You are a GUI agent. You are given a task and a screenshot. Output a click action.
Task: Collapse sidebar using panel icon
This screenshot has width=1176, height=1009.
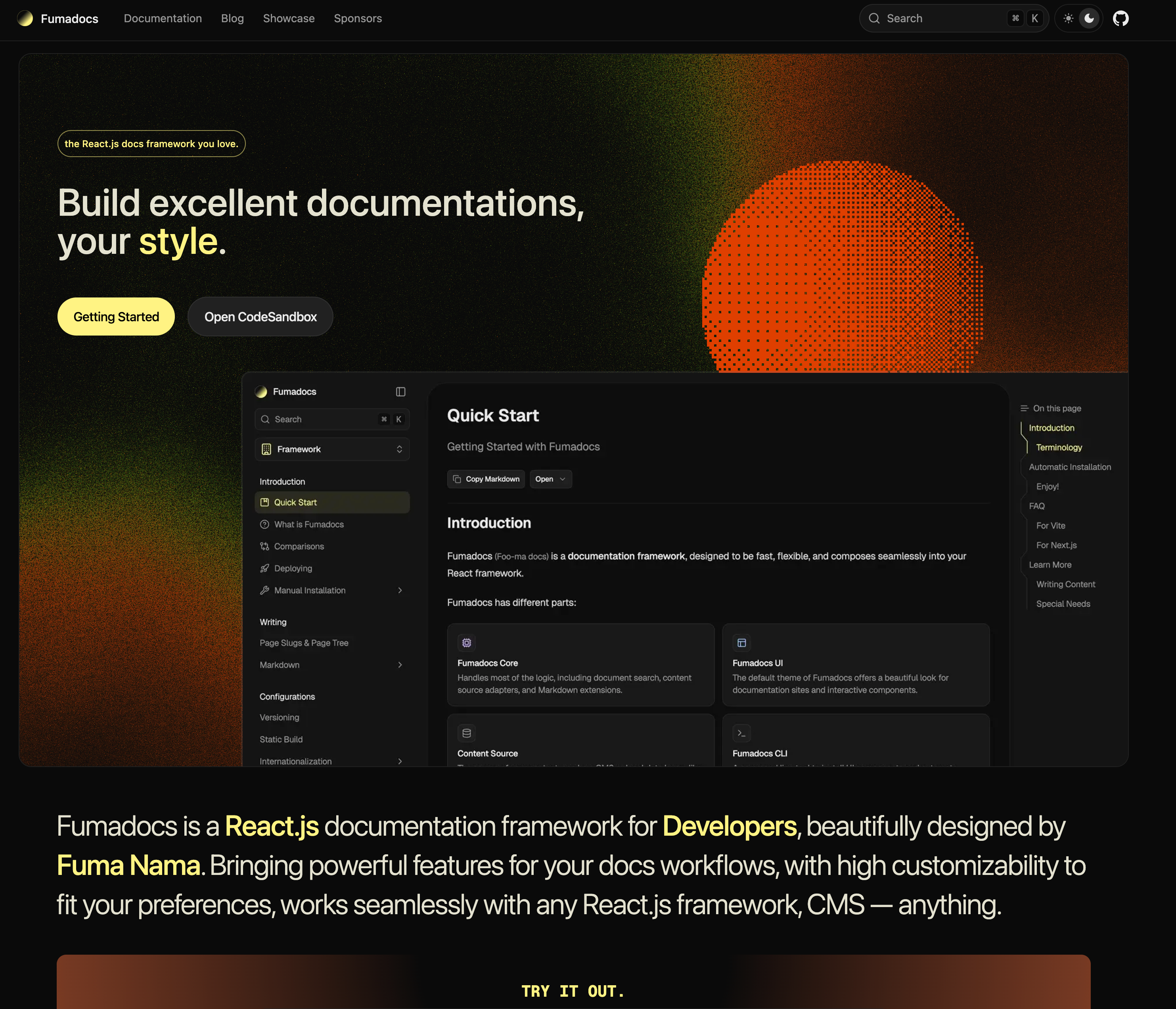pos(401,392)
